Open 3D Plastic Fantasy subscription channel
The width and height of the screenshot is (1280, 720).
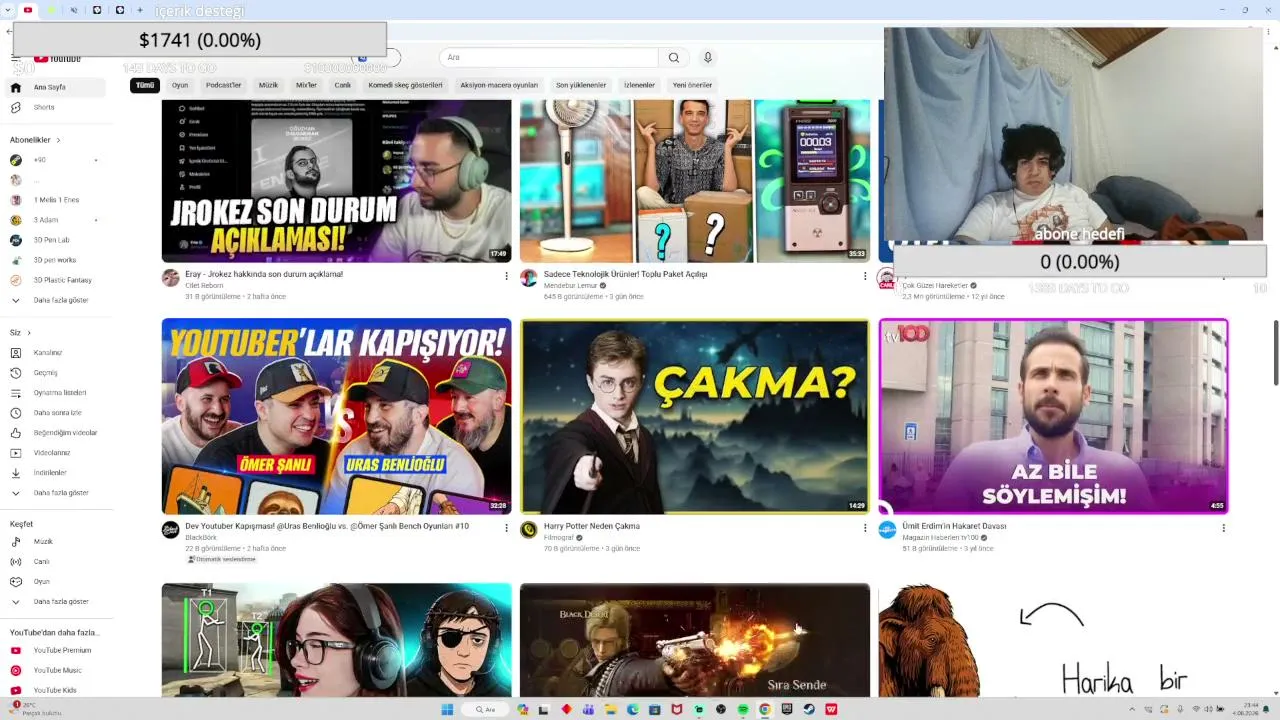(x=62, y=280)
